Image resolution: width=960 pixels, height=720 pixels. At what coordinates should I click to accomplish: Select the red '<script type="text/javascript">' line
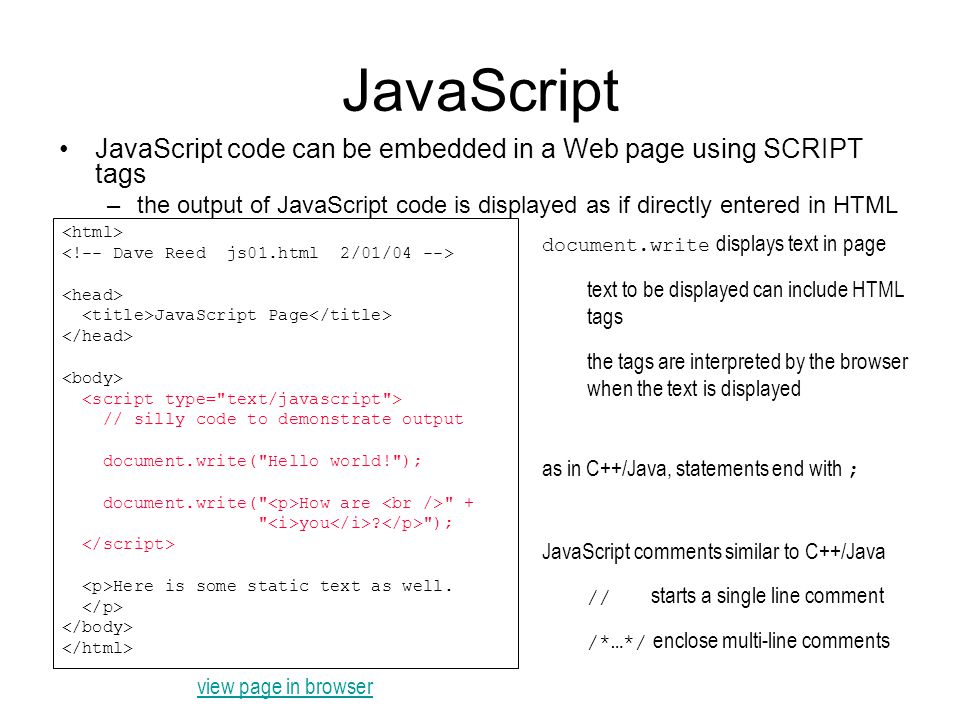(242, 399)
